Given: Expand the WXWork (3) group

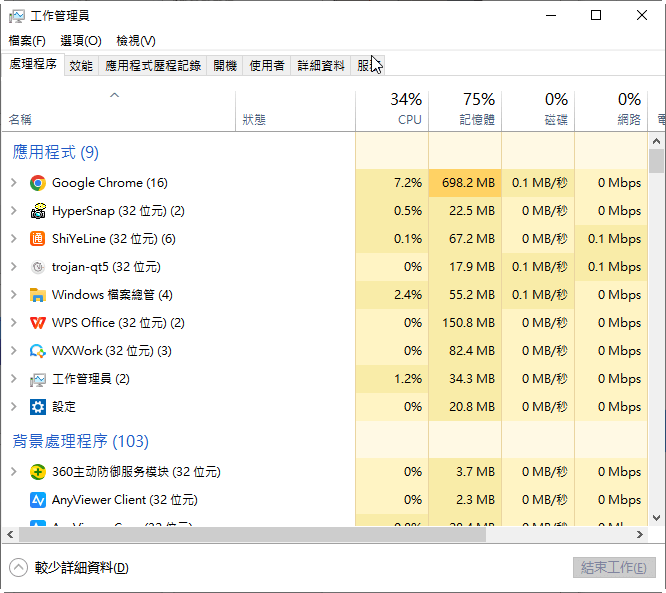Looking at the screenshot, I should pos(14,351).
